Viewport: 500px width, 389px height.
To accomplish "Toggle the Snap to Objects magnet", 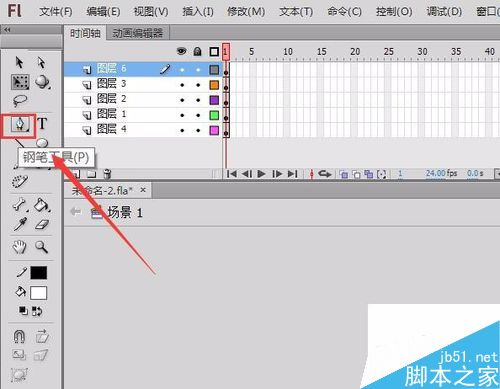I will [19, 336].
